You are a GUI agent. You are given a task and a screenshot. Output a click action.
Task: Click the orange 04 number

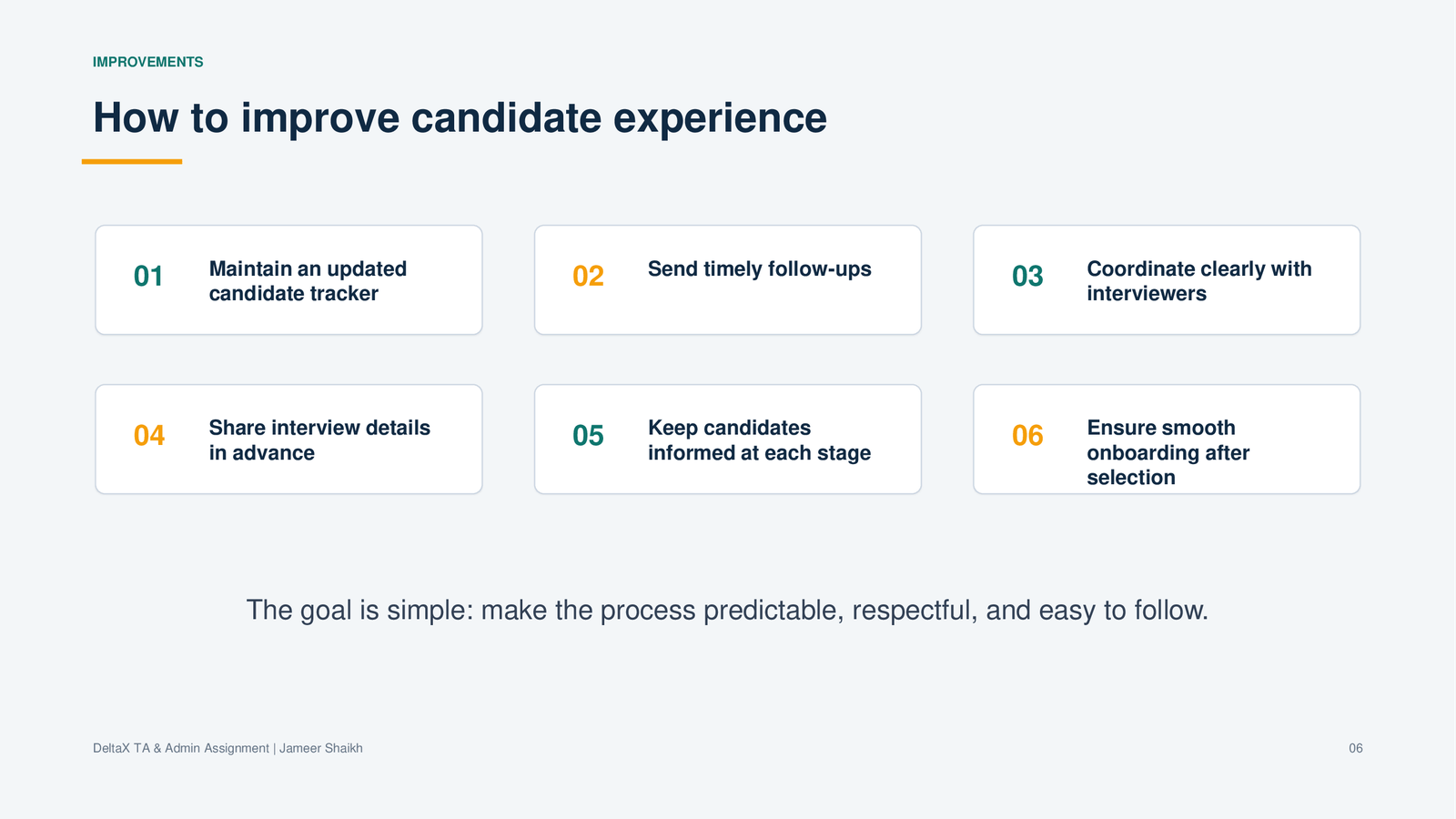[149, 435]
